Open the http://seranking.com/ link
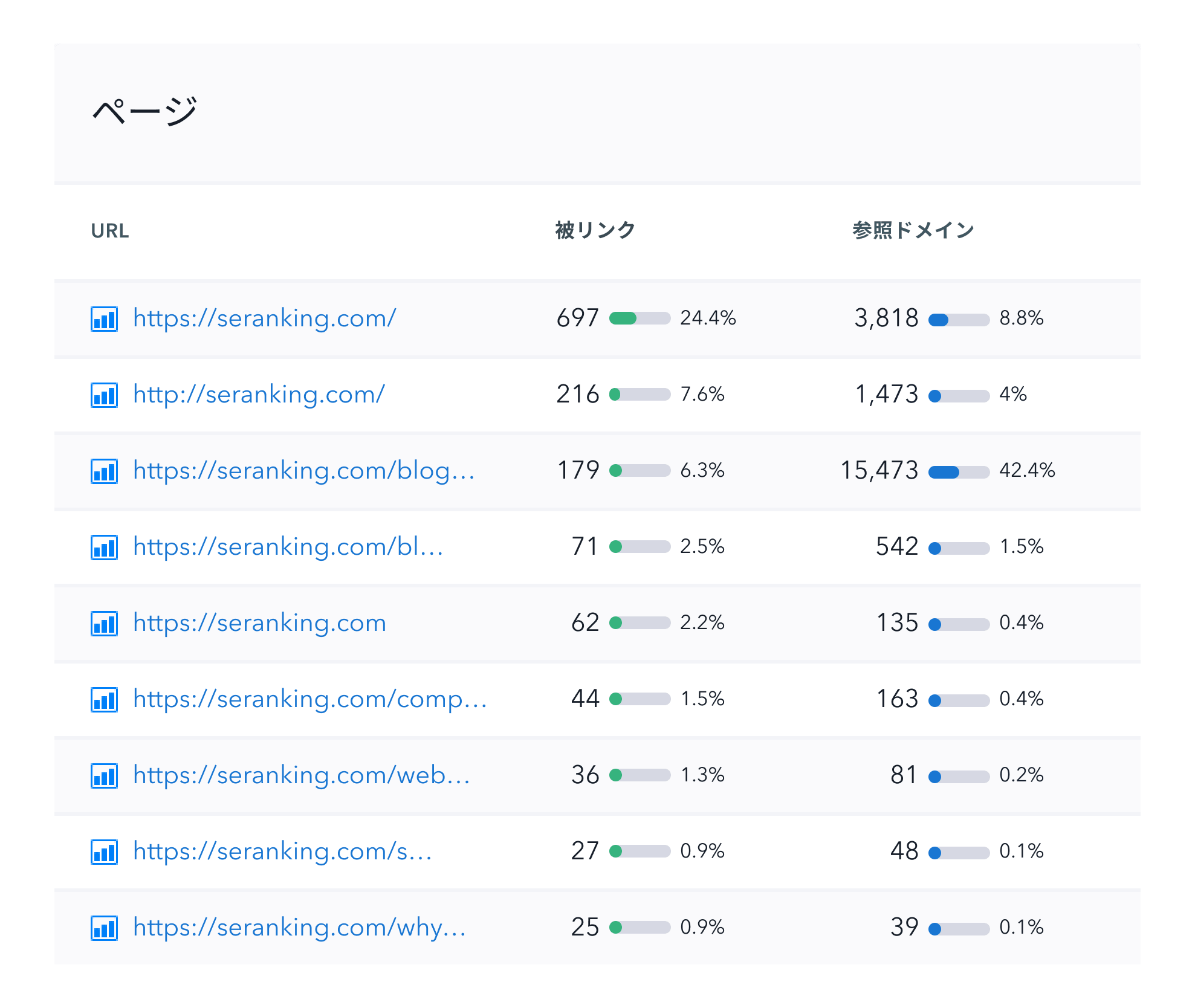 259,395
